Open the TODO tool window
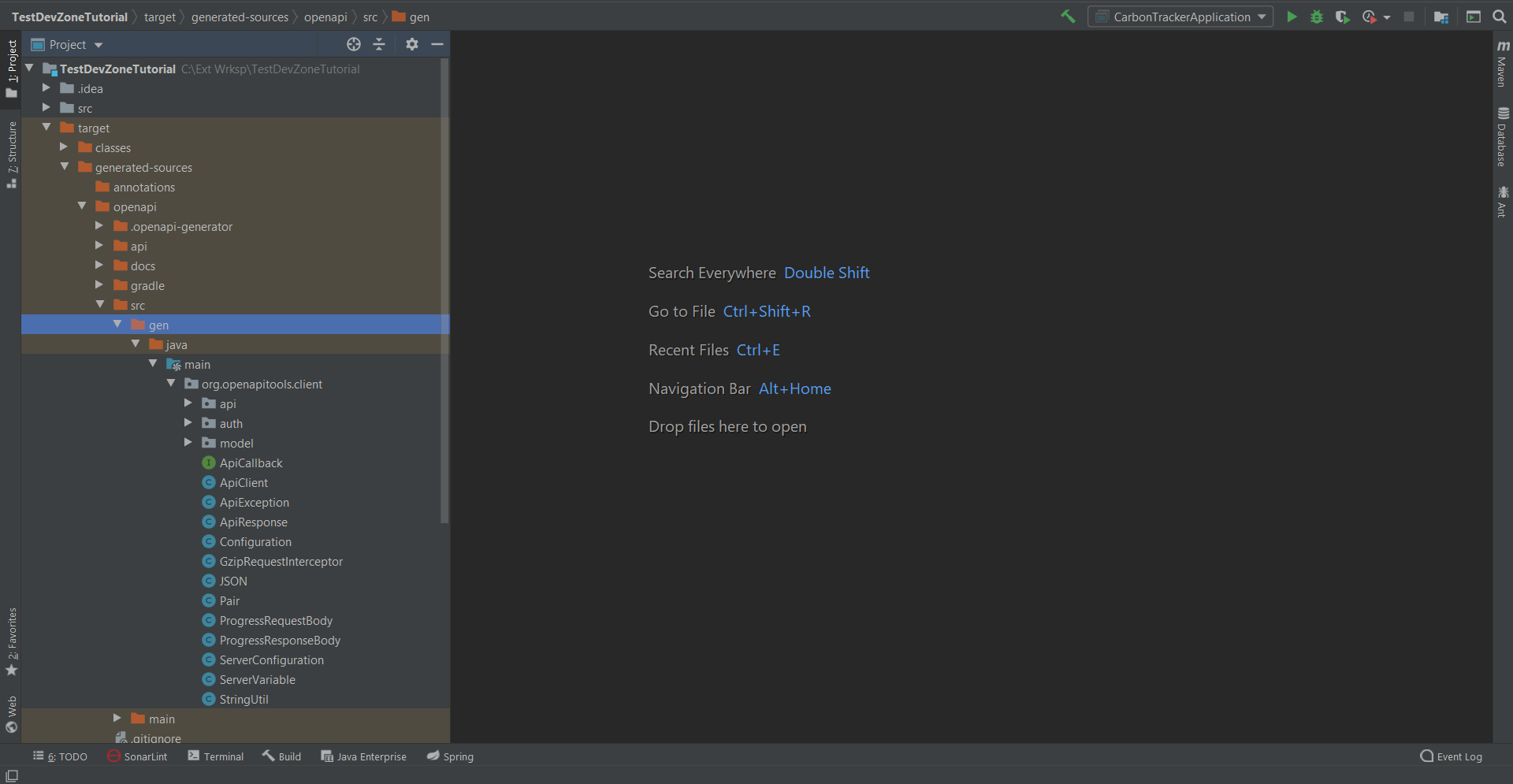Viewport: 1513px width, 784px height. (60, 756)
